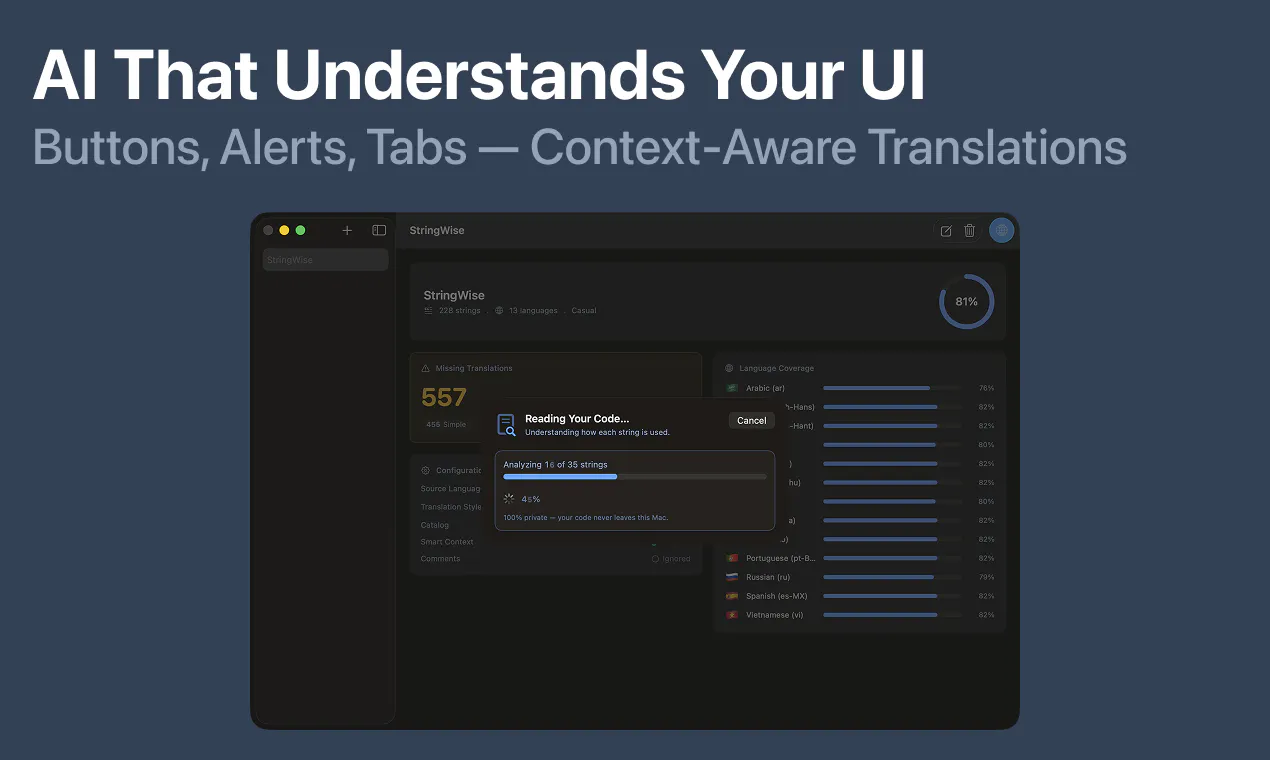Screen dimensions: 1270x760
Task: Click the "Missing Translations" heading
Action: tap(474, 368)
